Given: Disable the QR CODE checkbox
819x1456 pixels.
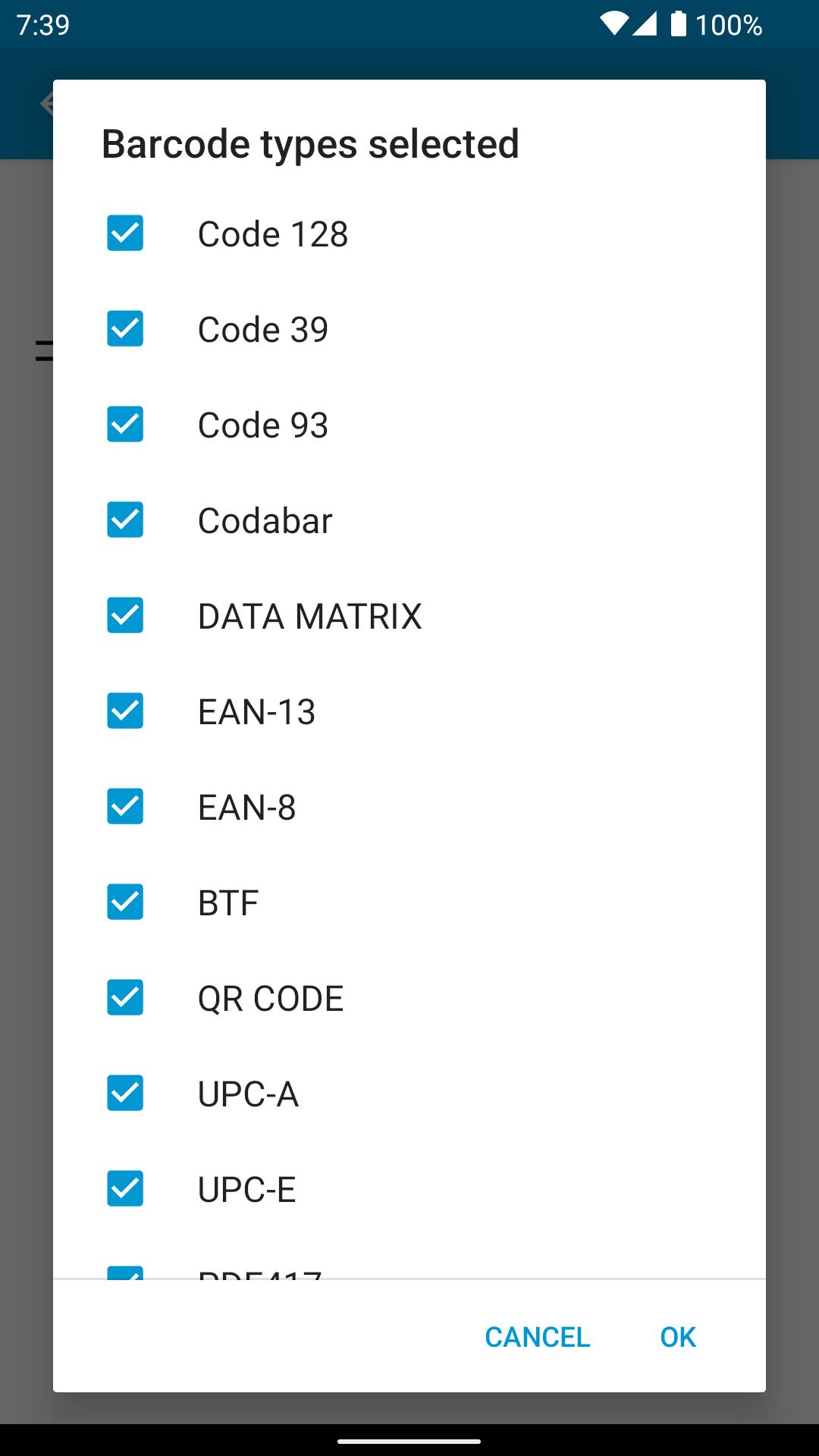Looking at the screenshot, I should [125, 998].
